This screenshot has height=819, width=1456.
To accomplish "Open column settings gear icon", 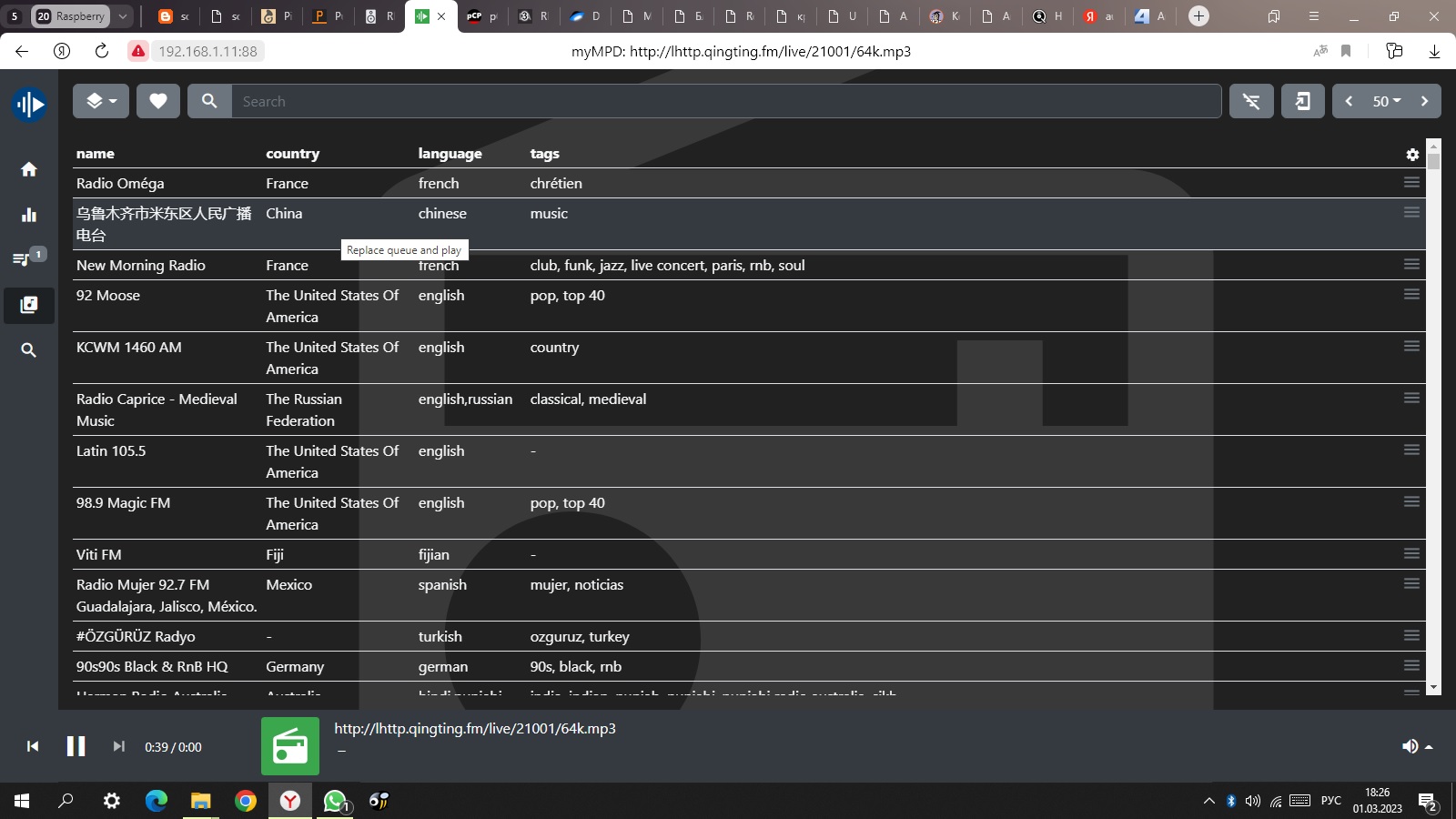I will tap(1412, 155).
